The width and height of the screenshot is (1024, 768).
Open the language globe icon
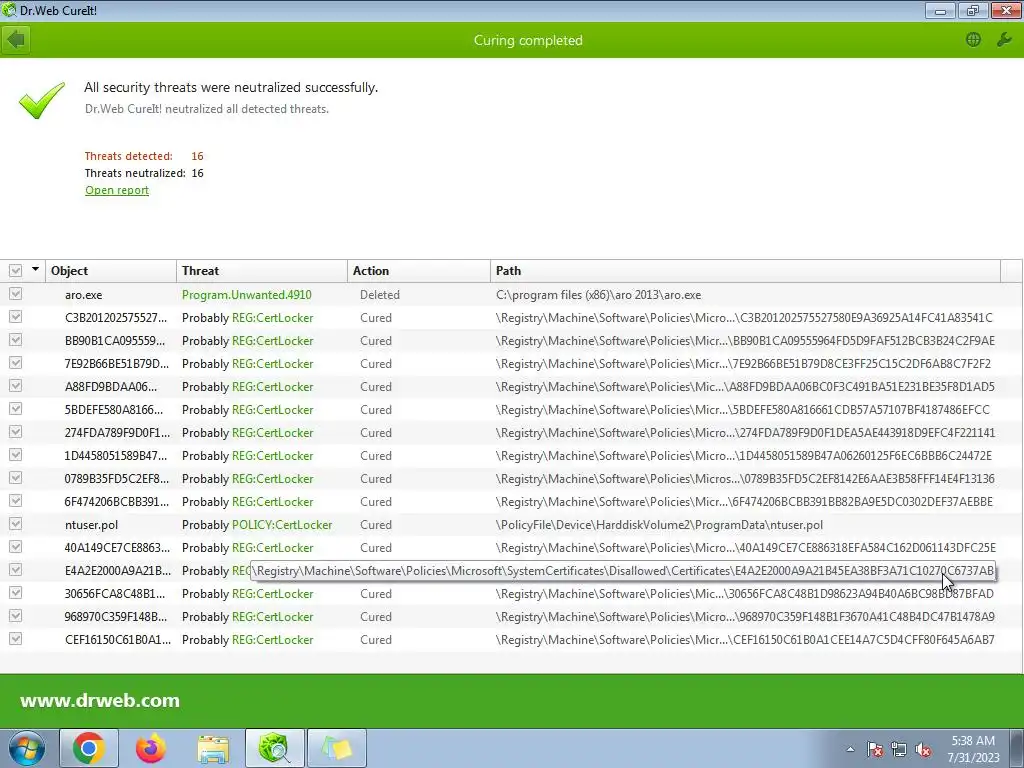[973, 40]
